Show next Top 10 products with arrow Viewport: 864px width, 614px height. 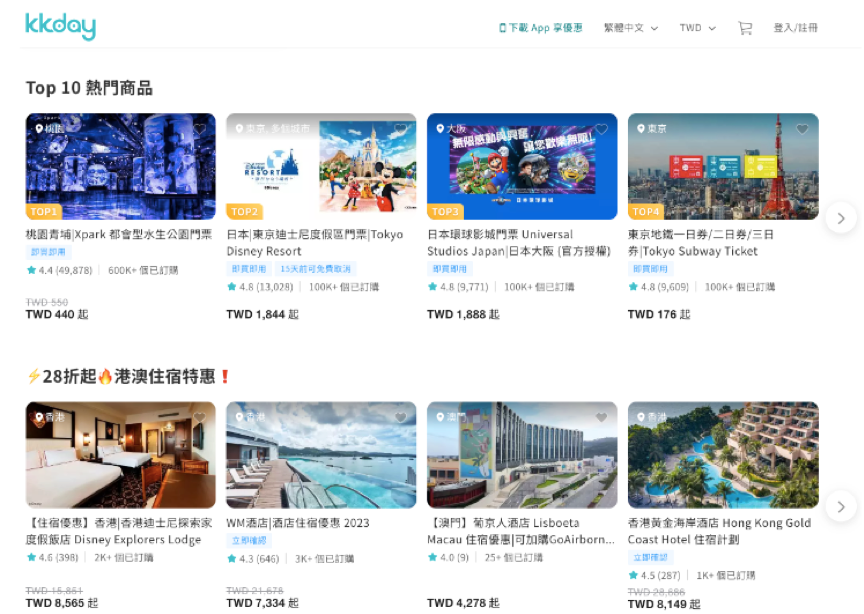tap(841, 218)
